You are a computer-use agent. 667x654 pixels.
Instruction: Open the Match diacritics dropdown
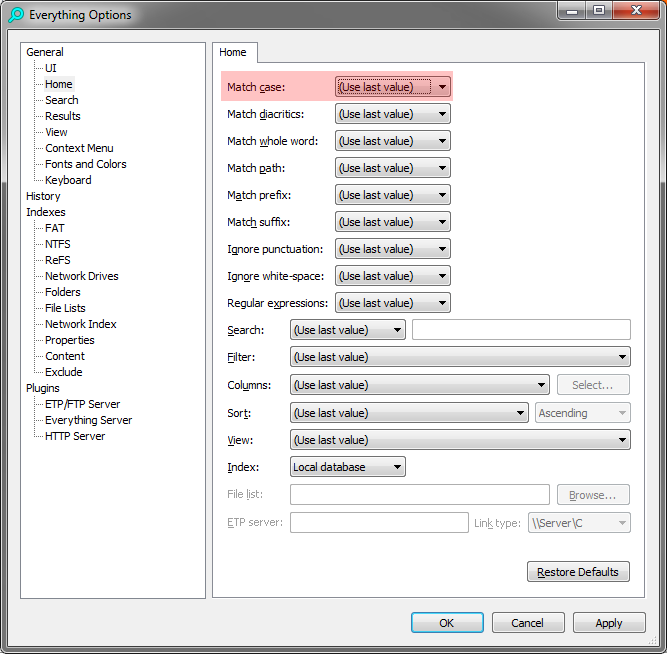[x=393, y=114]
